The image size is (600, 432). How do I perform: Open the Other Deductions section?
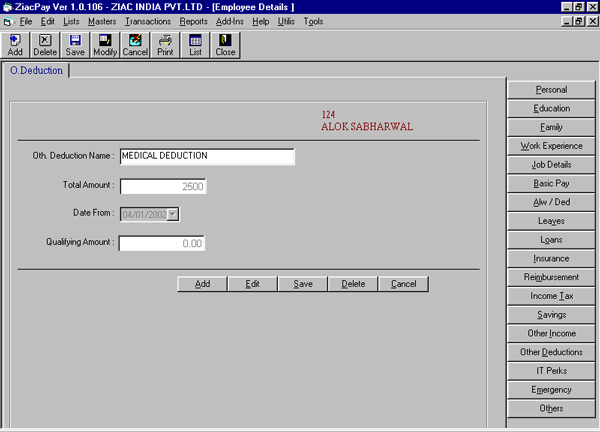[x=551, y=352]
